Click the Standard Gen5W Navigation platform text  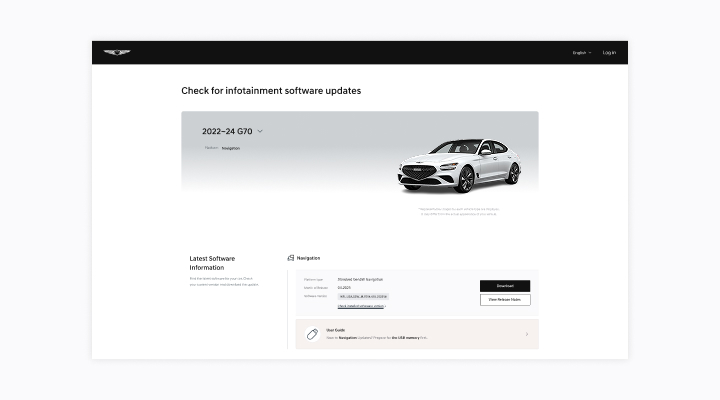360,279
